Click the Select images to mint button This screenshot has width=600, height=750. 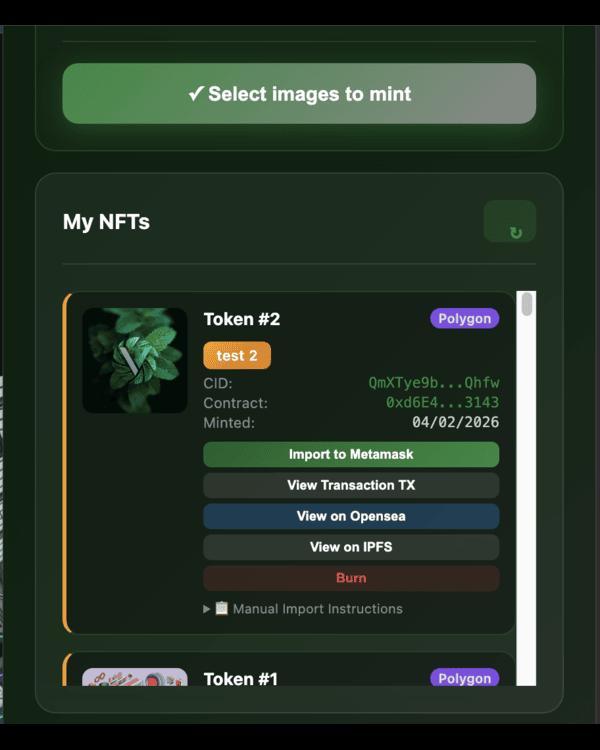coord(299,94)
